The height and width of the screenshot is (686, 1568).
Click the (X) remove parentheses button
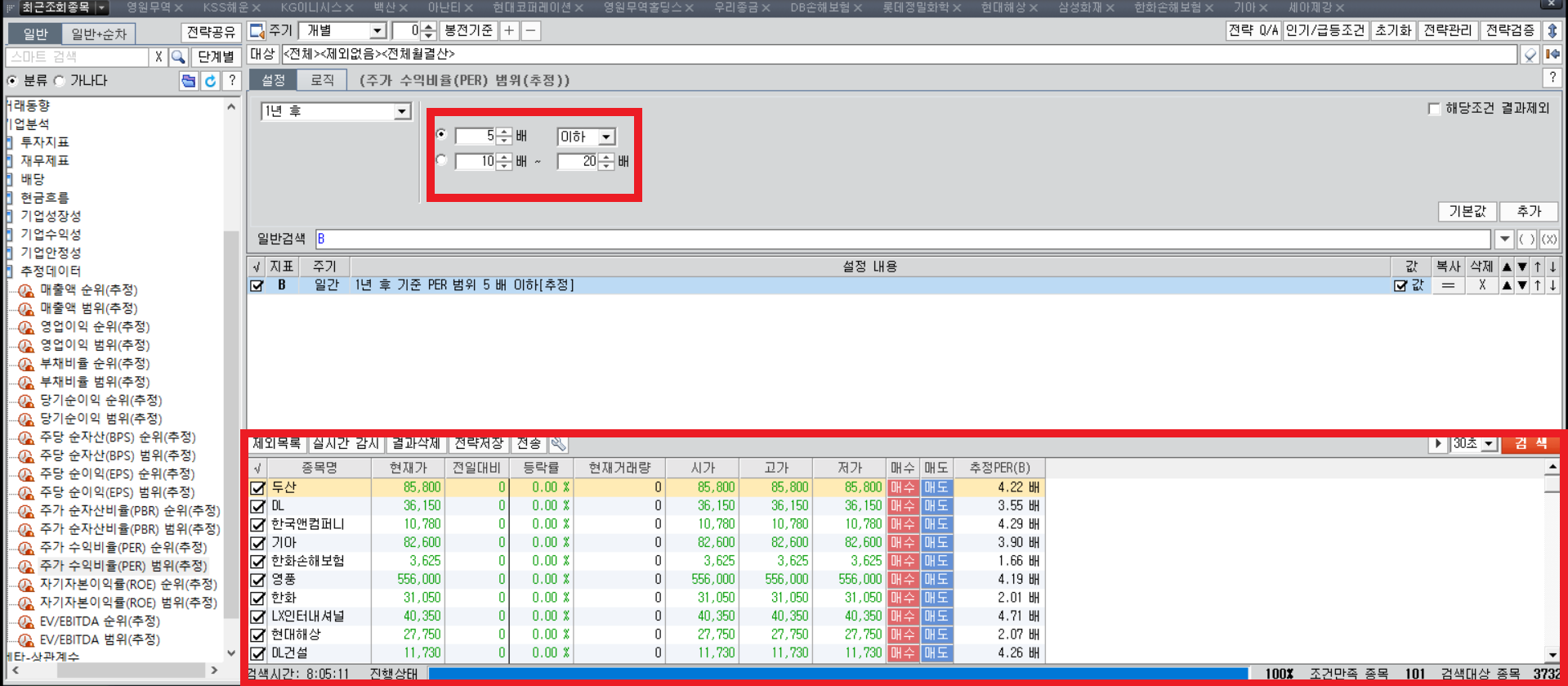pos(1549,240)
